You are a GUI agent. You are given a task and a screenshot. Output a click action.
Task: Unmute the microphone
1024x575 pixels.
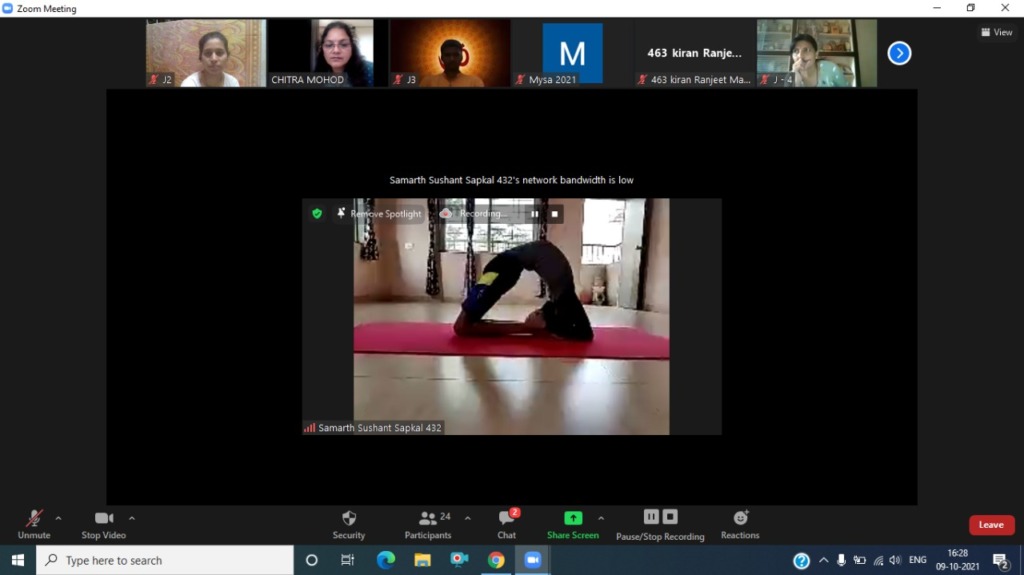point(34,518)
